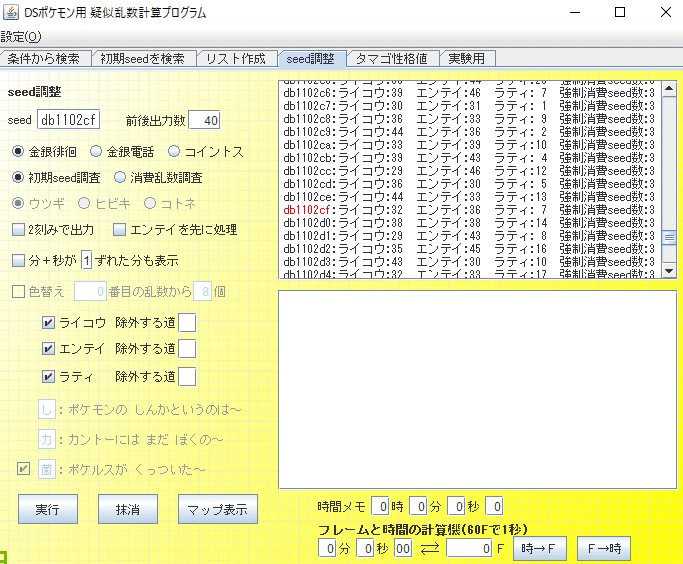Uncheck the ライコウ checkbox
Screen dimensions: 683x564
pos(48,323)
